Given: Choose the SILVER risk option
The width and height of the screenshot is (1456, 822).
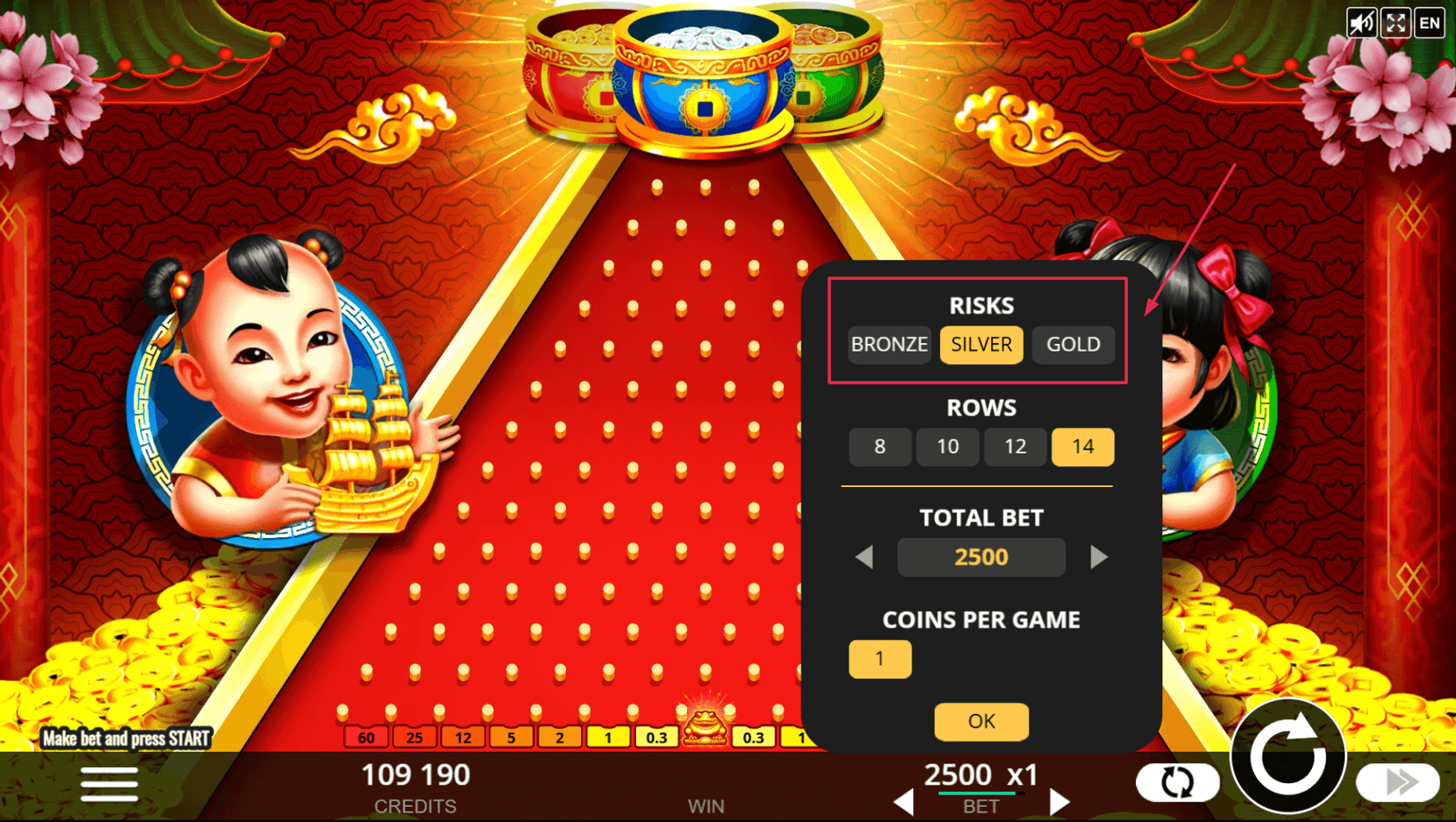Looking at the screenshot, I should tap(982, 345).
